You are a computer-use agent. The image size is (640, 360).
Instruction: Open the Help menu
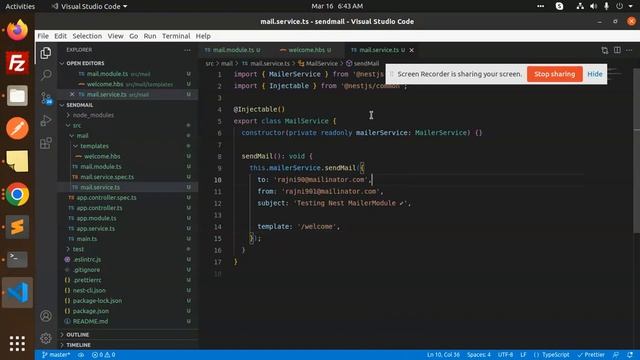(203, 36)
